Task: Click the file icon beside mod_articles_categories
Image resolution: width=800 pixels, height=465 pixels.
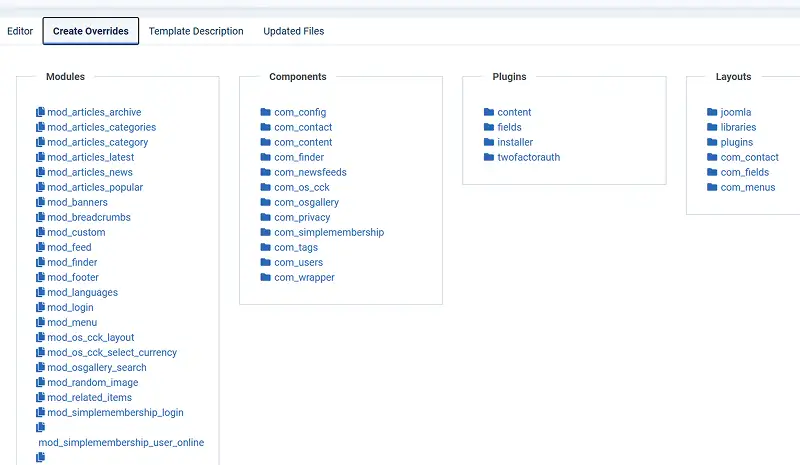Action: coord(40,127)
